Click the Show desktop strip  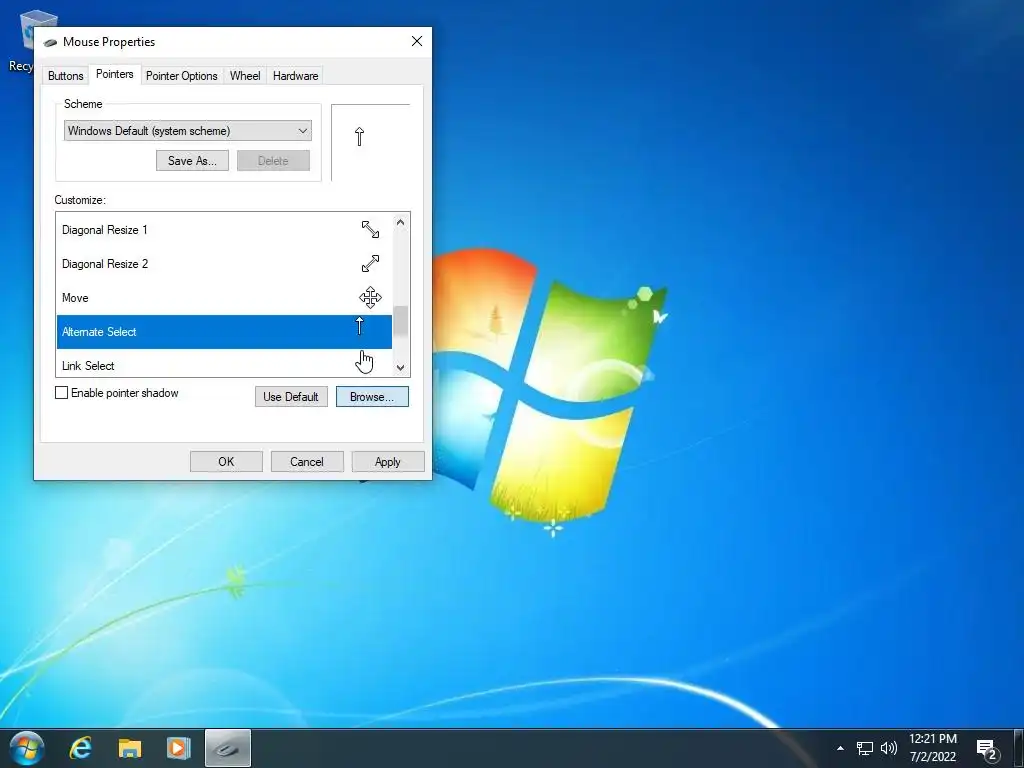tap(1019, 748)
